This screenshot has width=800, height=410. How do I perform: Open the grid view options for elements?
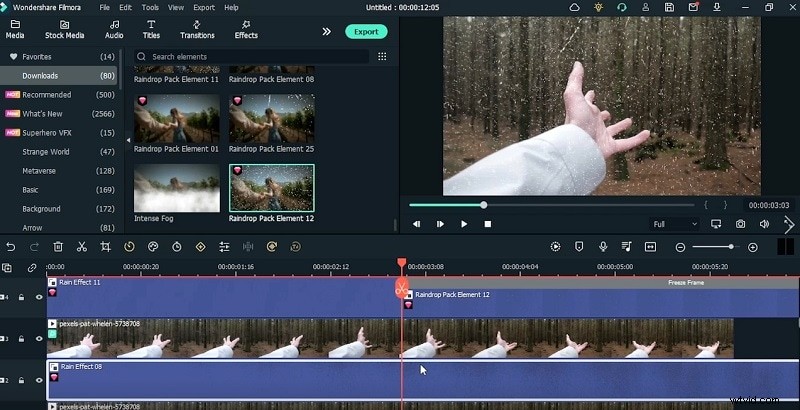382,57
